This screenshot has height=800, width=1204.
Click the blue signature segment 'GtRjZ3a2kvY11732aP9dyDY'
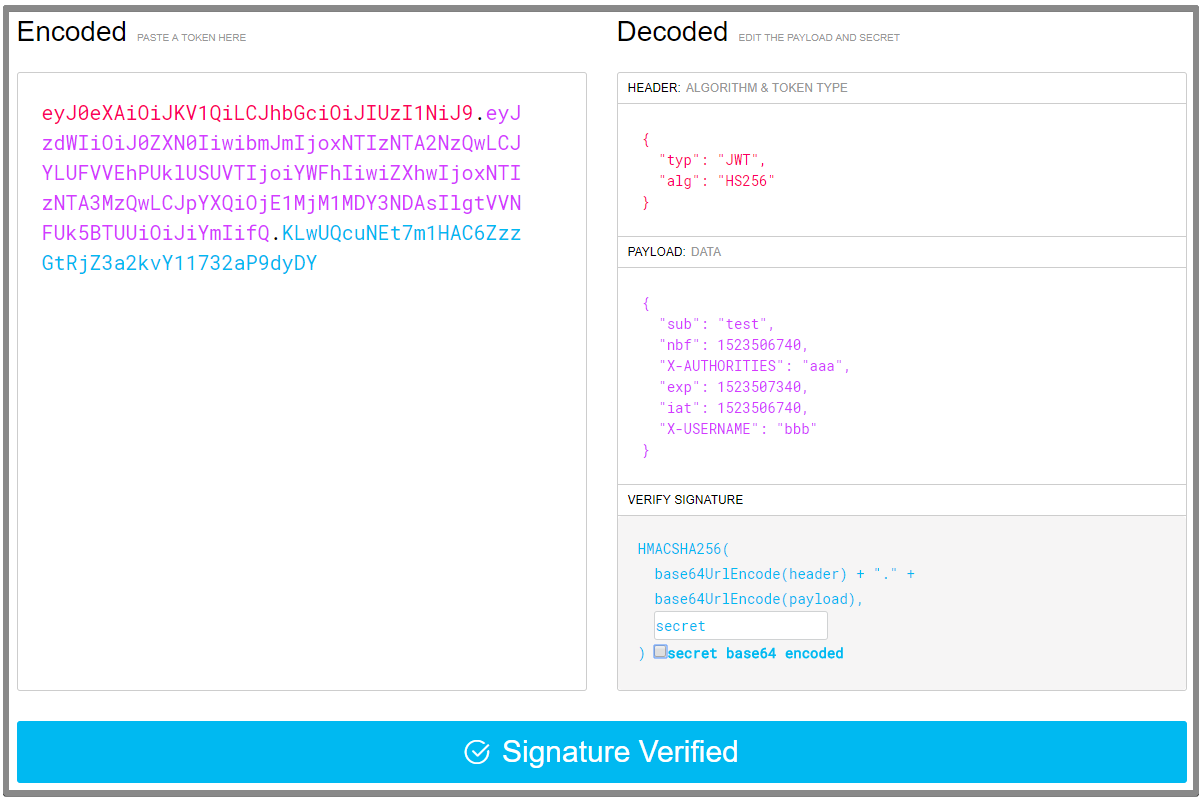(179, 264)
